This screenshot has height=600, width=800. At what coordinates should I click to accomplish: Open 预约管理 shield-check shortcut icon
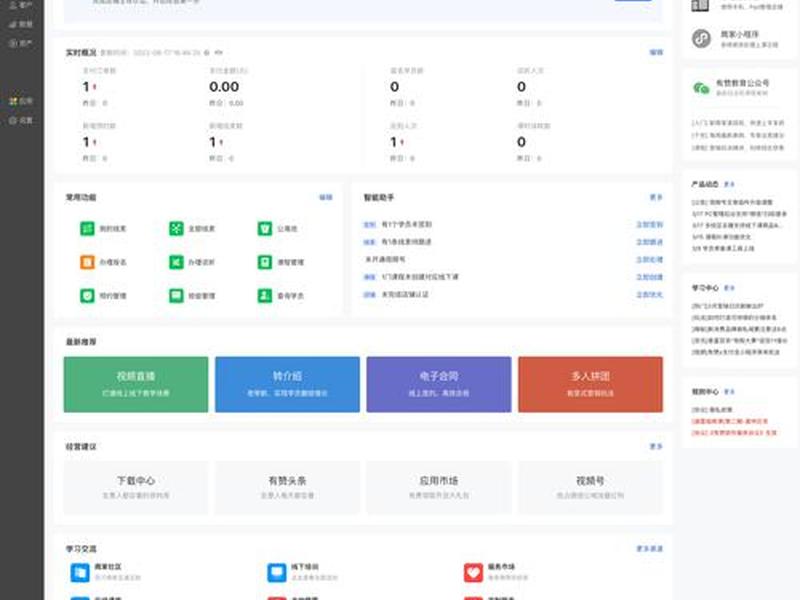[87, 295]
